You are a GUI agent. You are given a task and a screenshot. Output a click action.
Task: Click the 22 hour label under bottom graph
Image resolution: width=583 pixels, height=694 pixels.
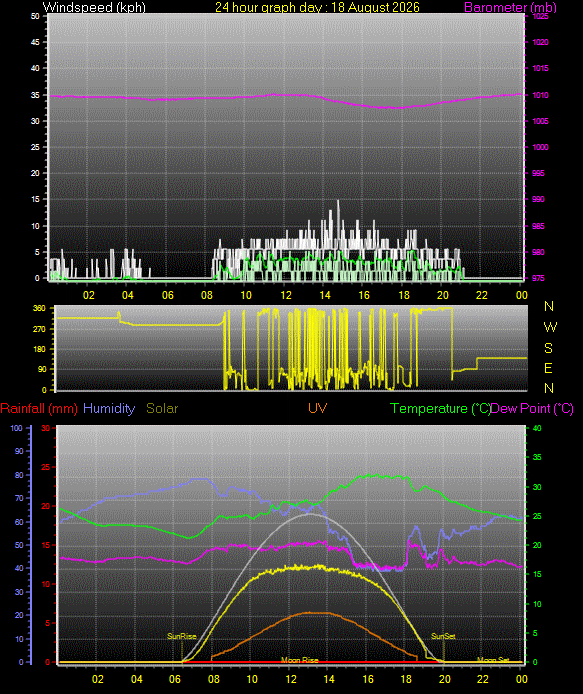(483, 679)
